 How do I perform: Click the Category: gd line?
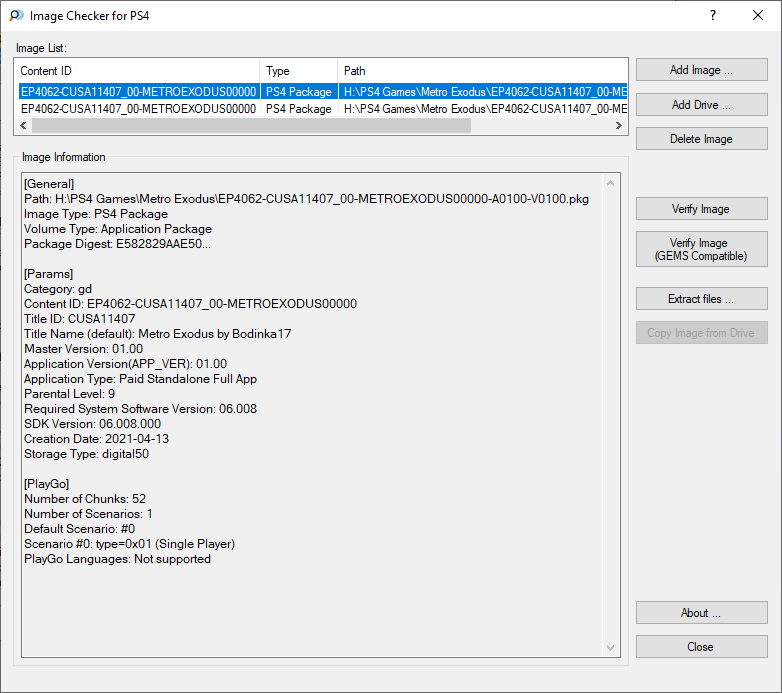click(58, 289)
